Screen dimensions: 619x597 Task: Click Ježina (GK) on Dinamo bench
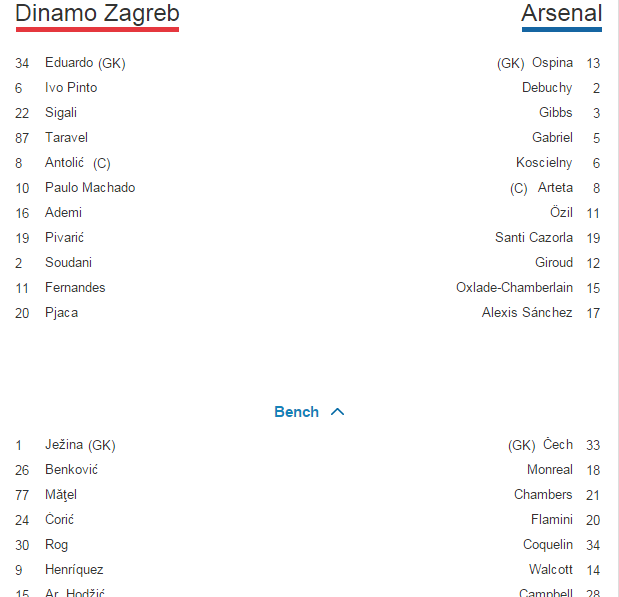click(x=80, y=445)
